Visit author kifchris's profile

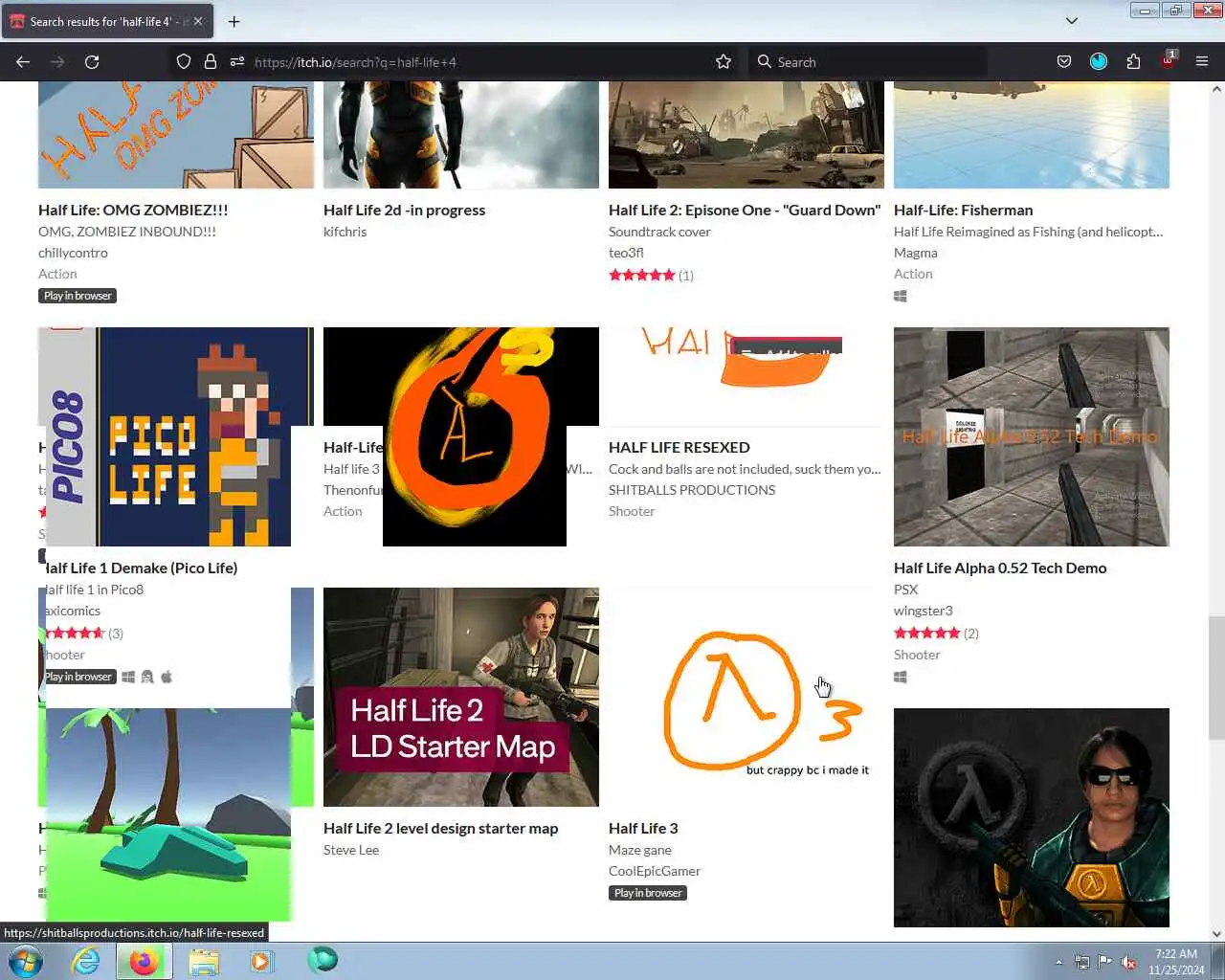click(345, 232)
